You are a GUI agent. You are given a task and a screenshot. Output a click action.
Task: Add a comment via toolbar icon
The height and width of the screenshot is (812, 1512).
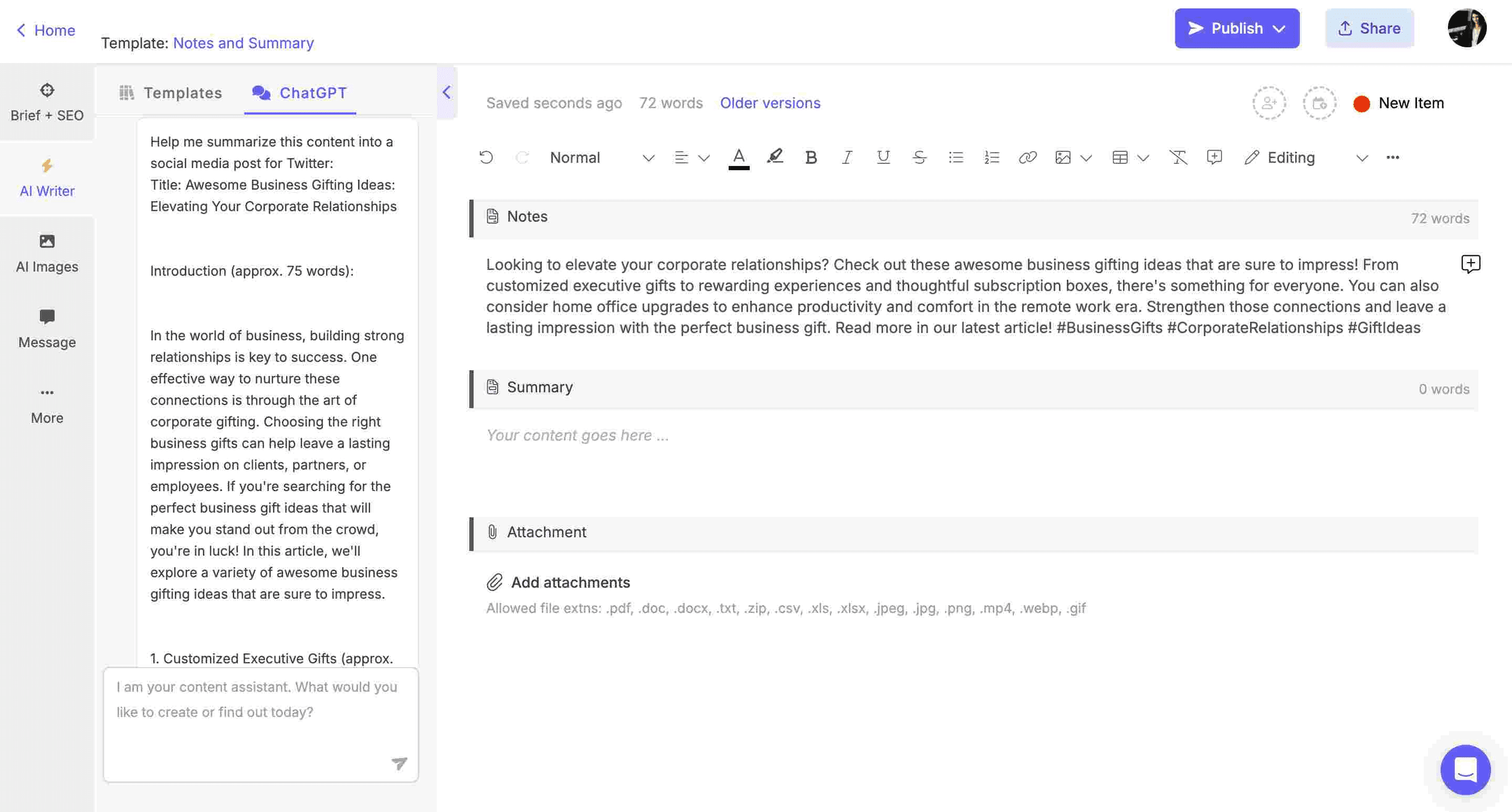pyautogui.click(x=1214, y=158)
